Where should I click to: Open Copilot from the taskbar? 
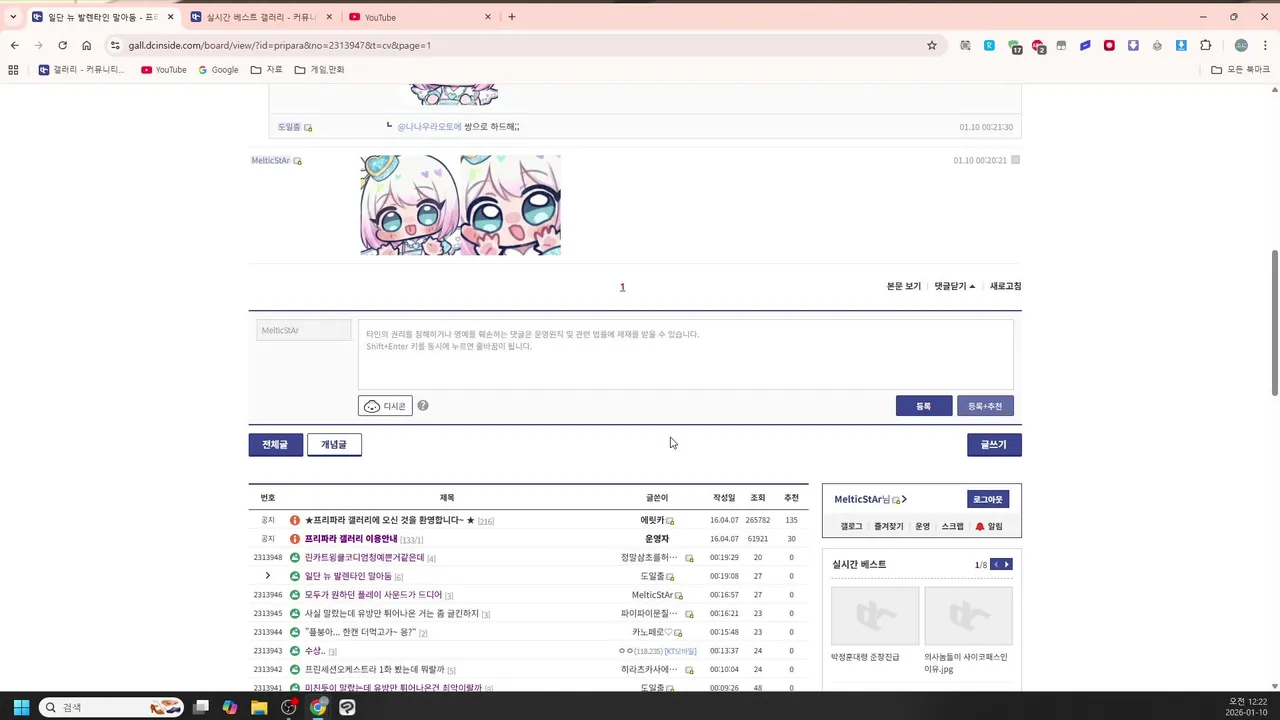[x=230, y=707]
